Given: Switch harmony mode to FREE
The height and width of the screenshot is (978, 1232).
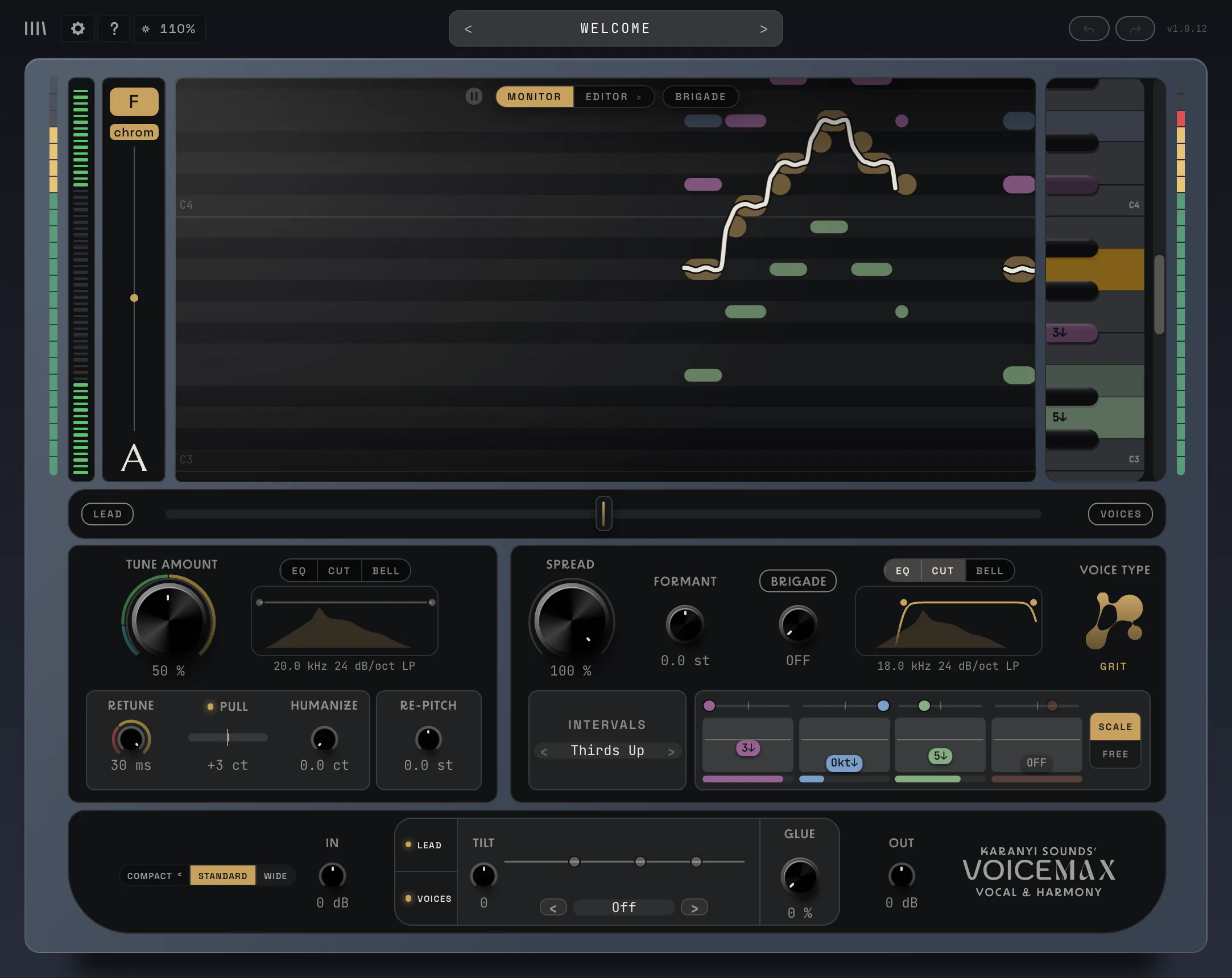Looking at the screenshot, I should [1115, 754].
